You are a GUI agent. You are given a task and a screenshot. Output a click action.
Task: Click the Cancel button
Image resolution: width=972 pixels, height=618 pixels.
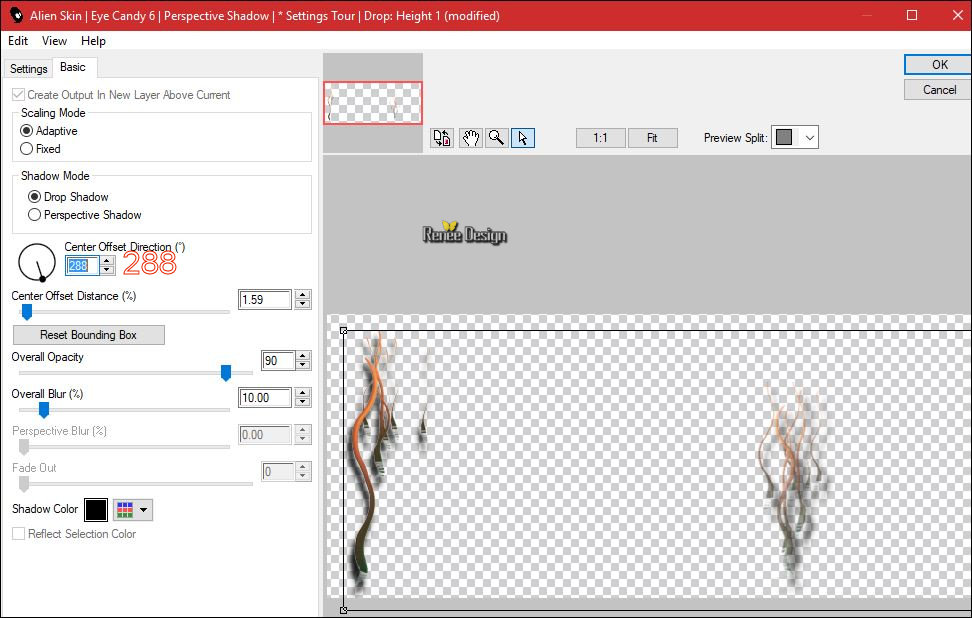[x=938, y=90]
